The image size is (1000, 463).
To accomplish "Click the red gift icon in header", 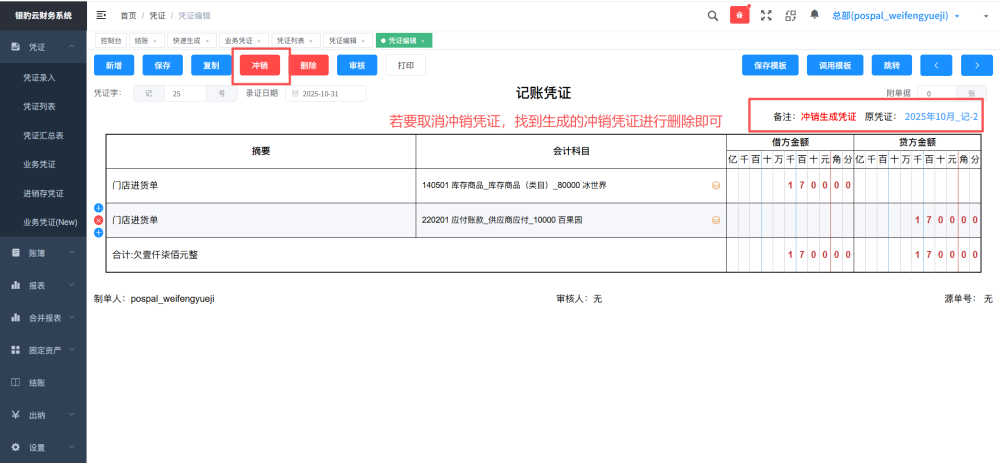I will coord(740,15).
